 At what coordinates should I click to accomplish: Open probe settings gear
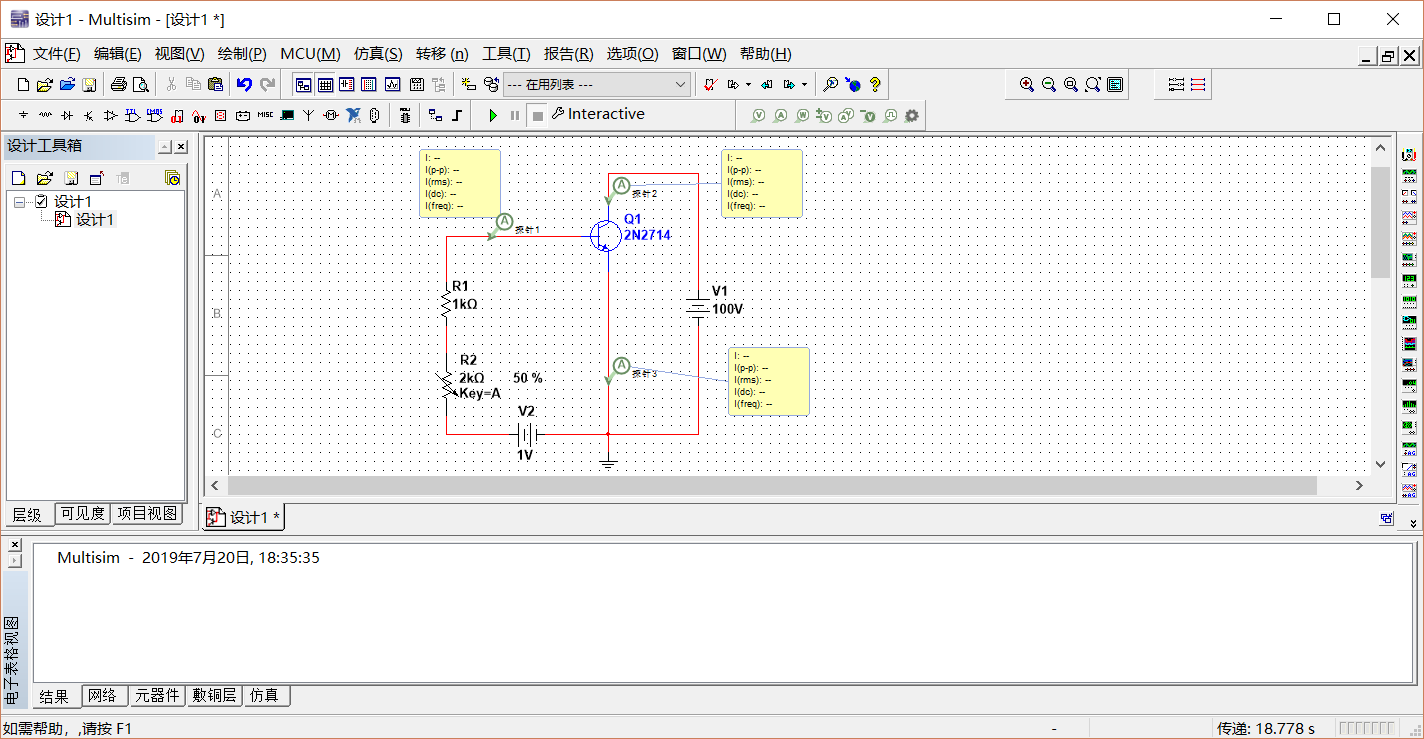point(912,115)
